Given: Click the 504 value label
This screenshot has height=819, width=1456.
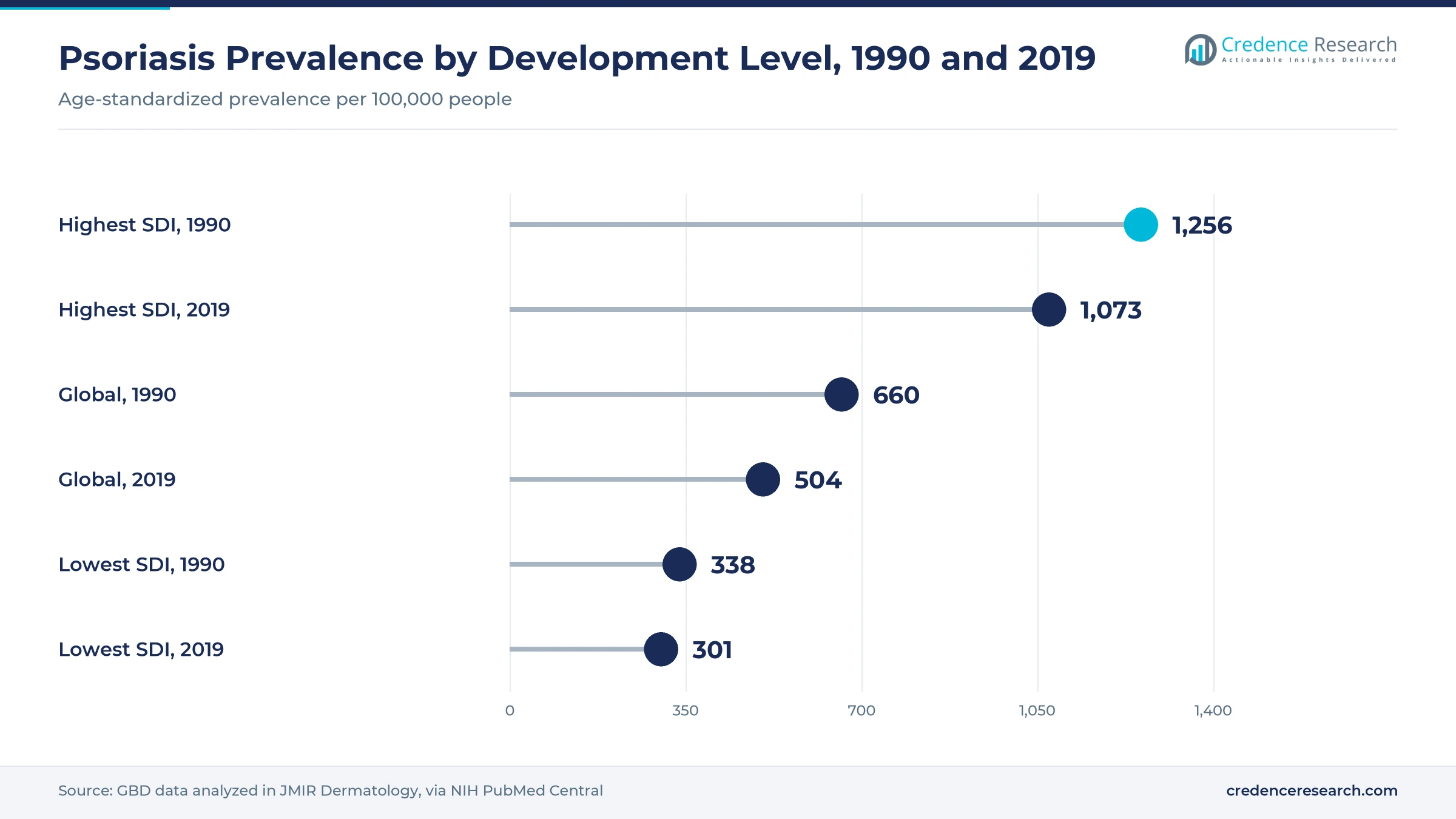Looking at the screenshot, I should [818, 480].
